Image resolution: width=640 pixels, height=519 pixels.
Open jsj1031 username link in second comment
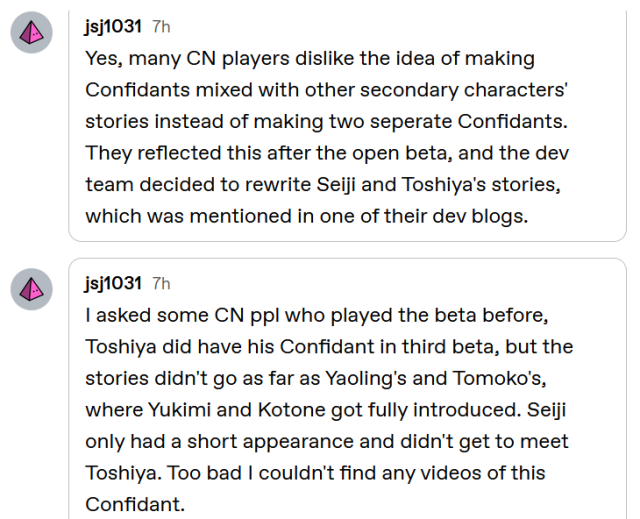click(x=113, y=284)
